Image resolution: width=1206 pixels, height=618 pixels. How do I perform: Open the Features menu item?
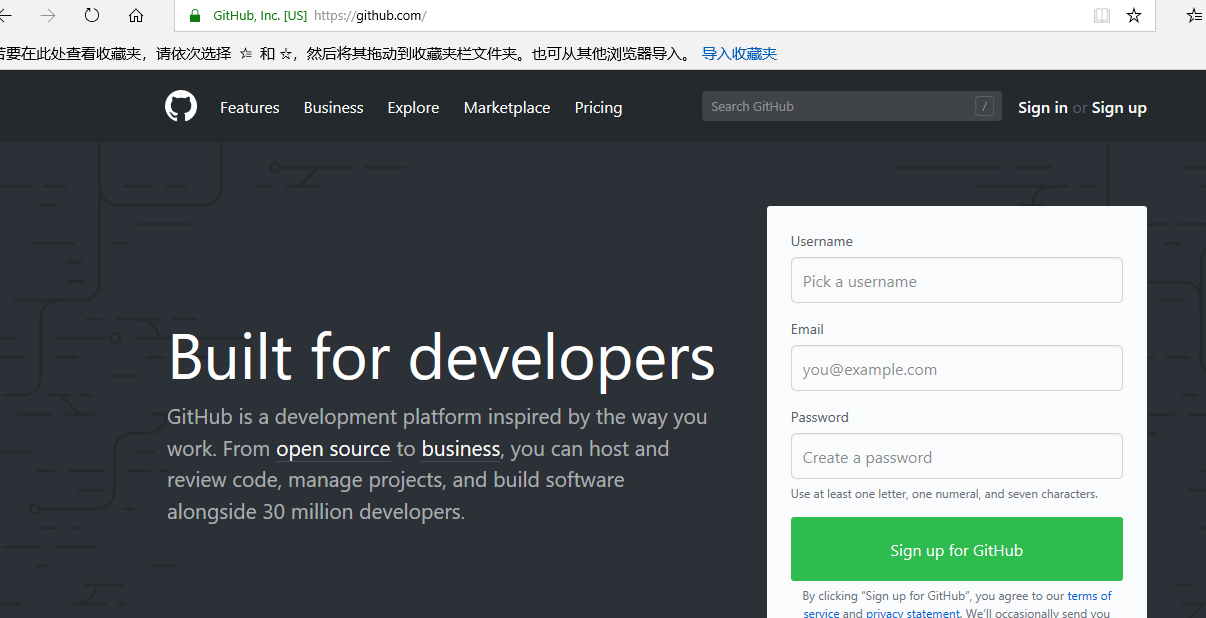(x=250, y=107)
